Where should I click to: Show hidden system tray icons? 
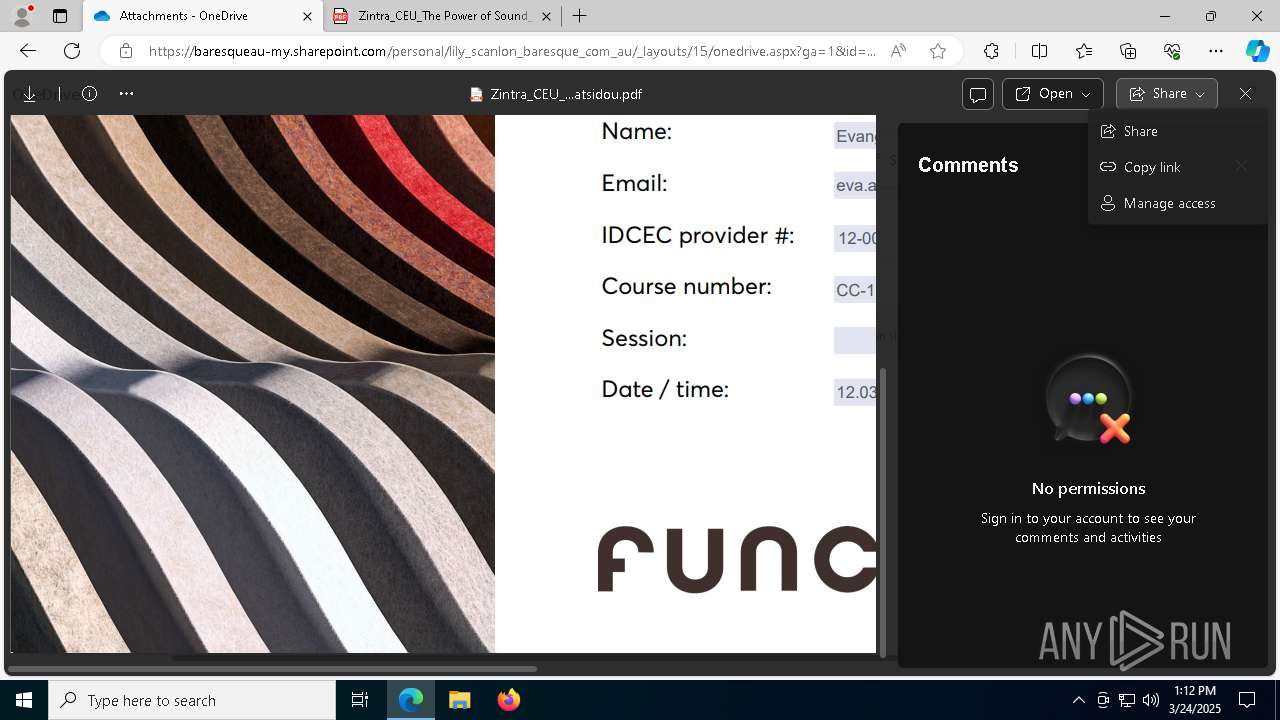[x=1078, y=700]
